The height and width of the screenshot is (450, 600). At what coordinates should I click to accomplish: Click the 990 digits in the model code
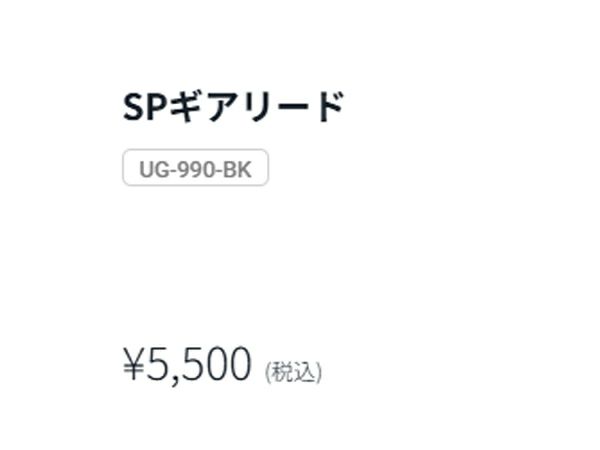click(x=196, y=169)
